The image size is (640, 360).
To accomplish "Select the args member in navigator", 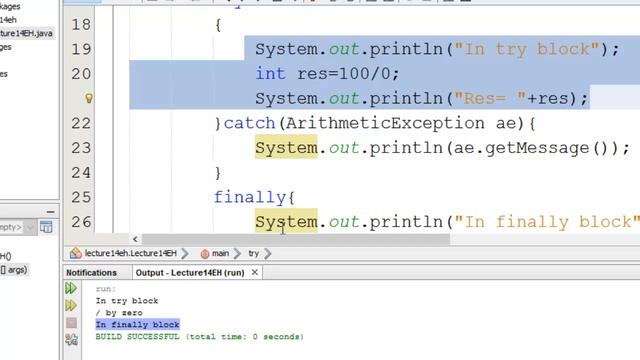I will point(14,270).
